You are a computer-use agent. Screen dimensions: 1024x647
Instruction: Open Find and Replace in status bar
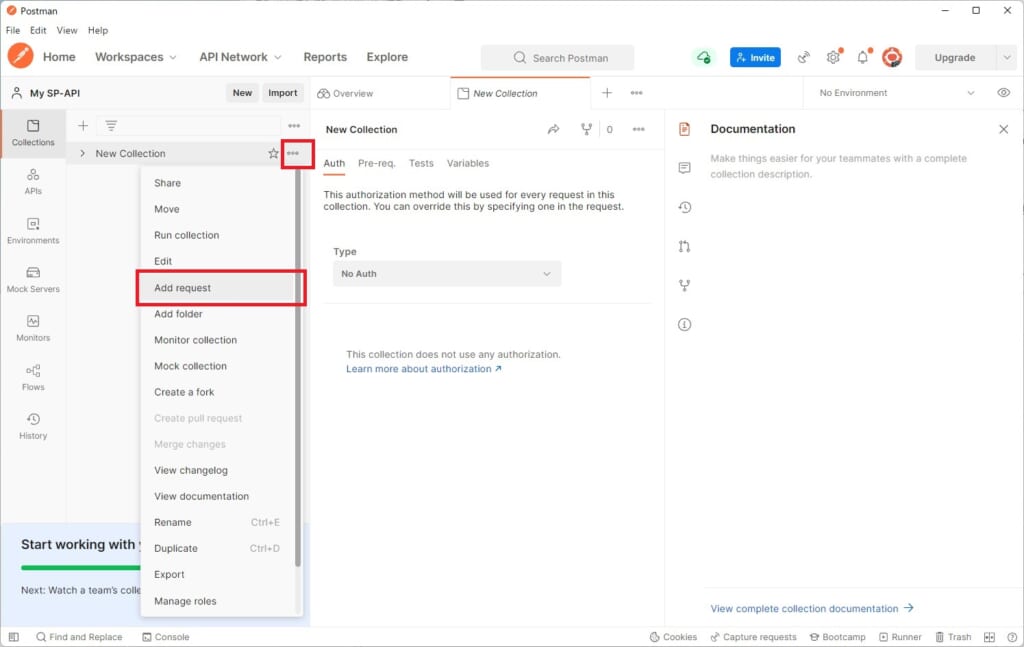coord(79,637)
